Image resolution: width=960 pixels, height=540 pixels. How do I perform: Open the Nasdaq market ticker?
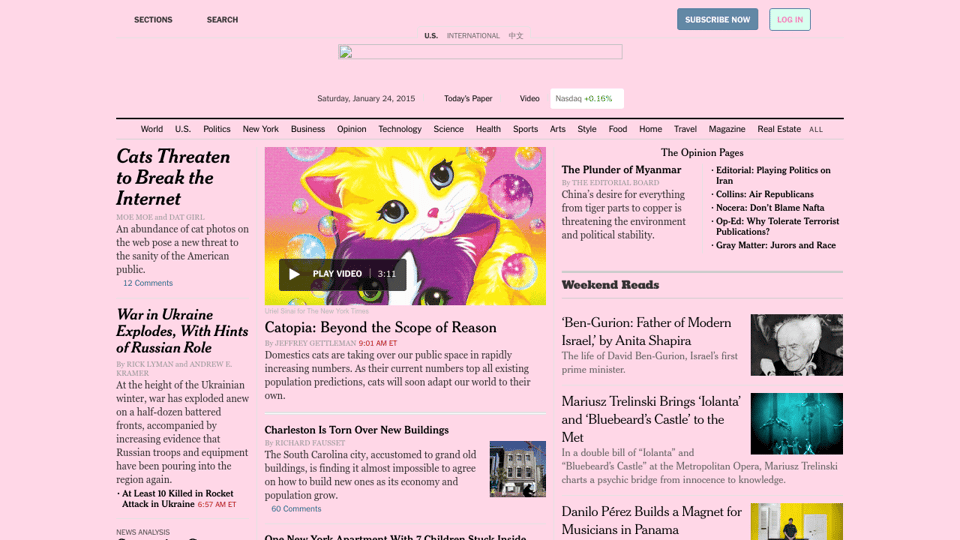coord(586,98)
